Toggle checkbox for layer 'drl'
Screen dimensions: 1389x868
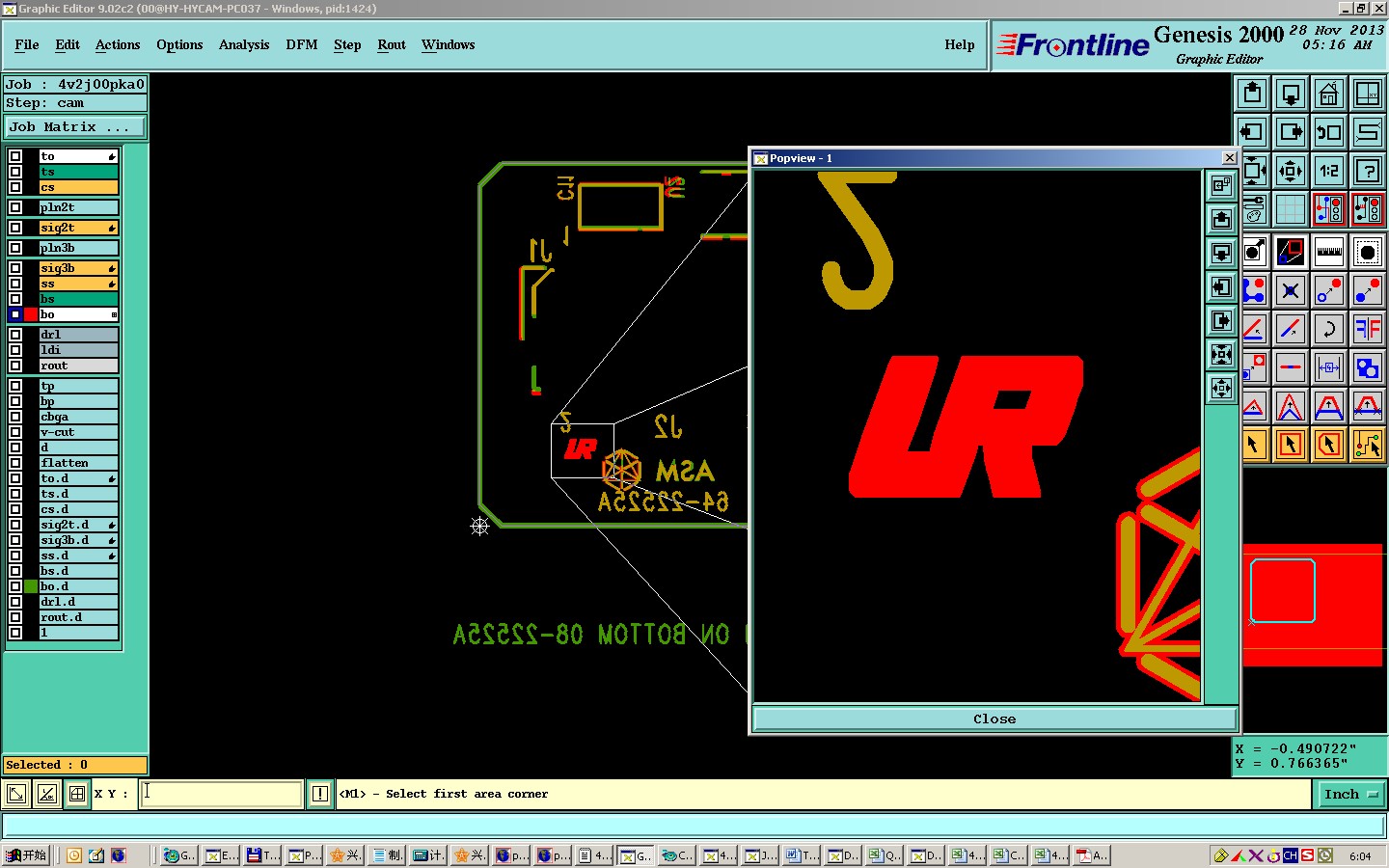(x=15, y=335)
